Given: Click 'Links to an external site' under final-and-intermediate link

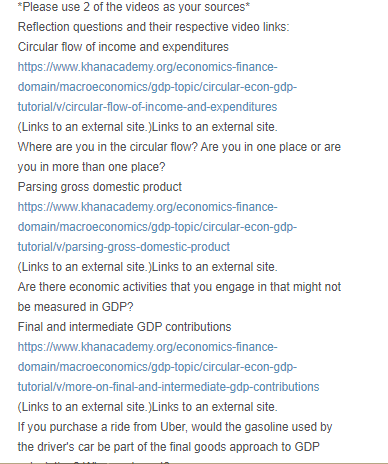Looking at the screenshot, I should click(x=147, y=407).
